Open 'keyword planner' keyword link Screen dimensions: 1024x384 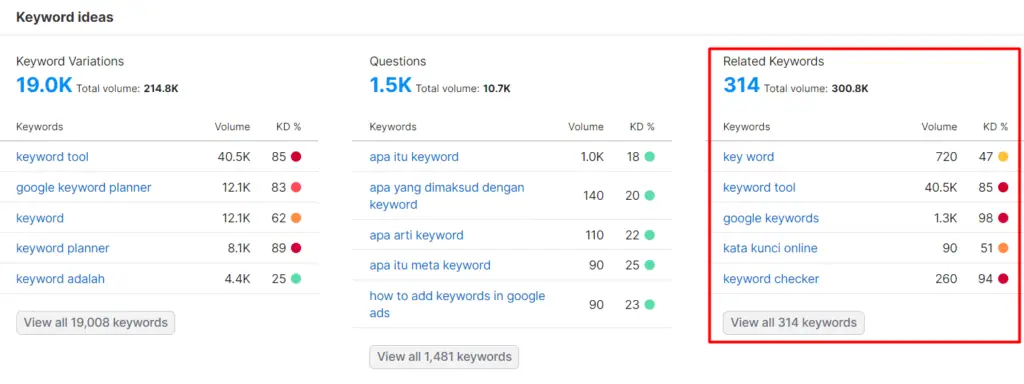pyautogui.click(x=63, y=248)
